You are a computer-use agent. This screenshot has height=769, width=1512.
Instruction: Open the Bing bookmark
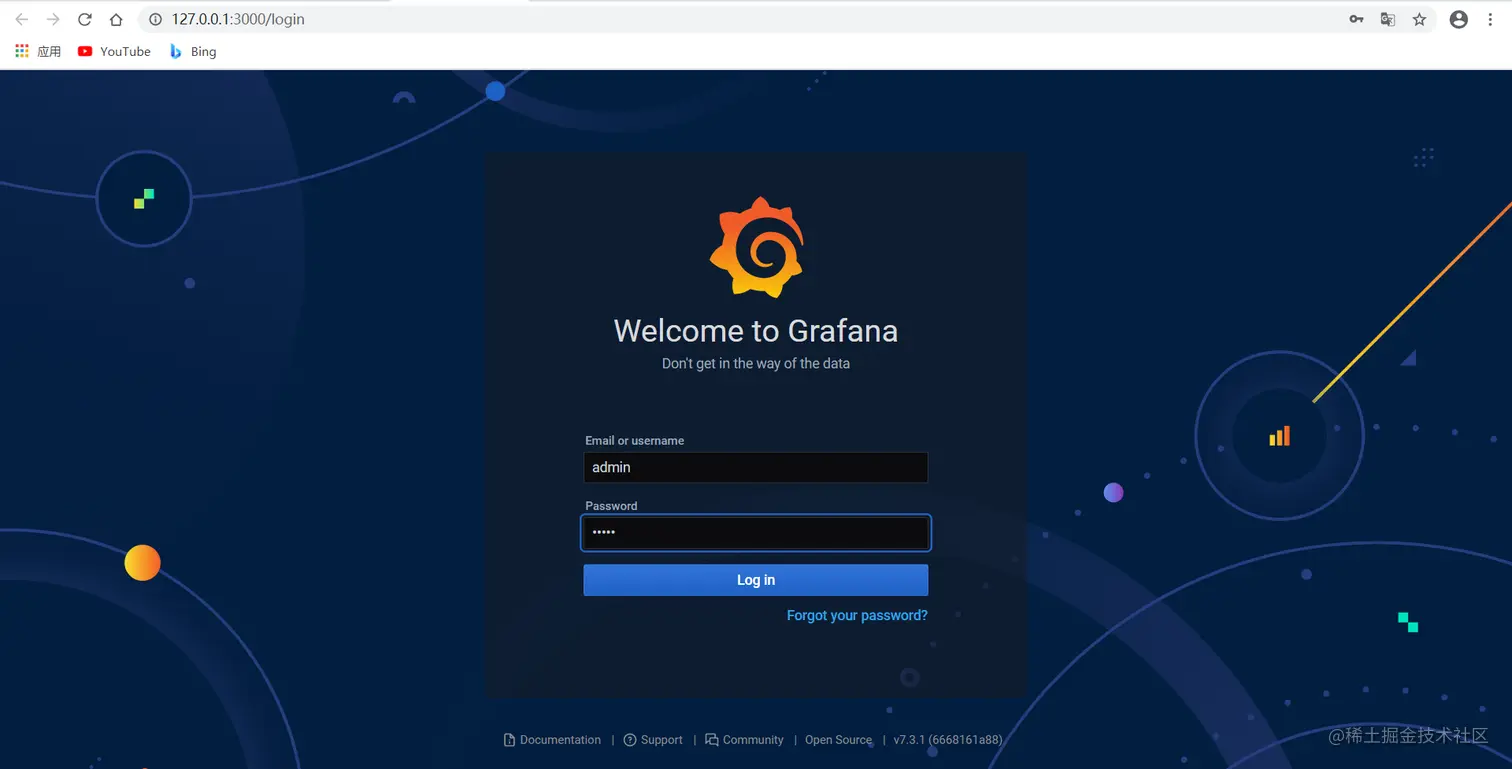click(193, 51)
